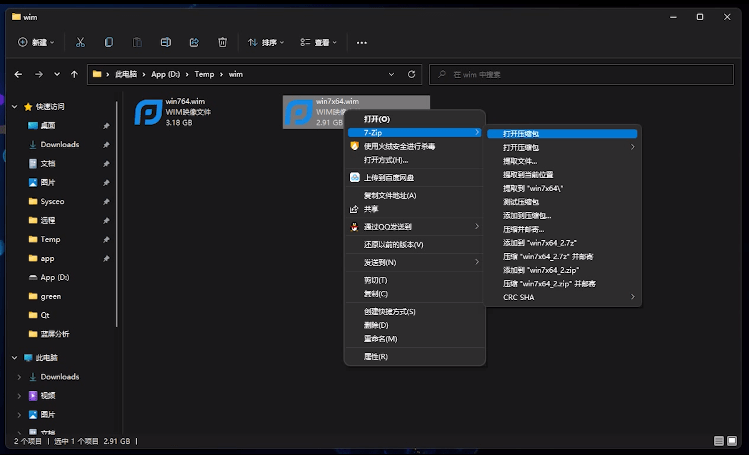
Task: Choose 剪切(T) in the context menu
Action: [415, 280]
